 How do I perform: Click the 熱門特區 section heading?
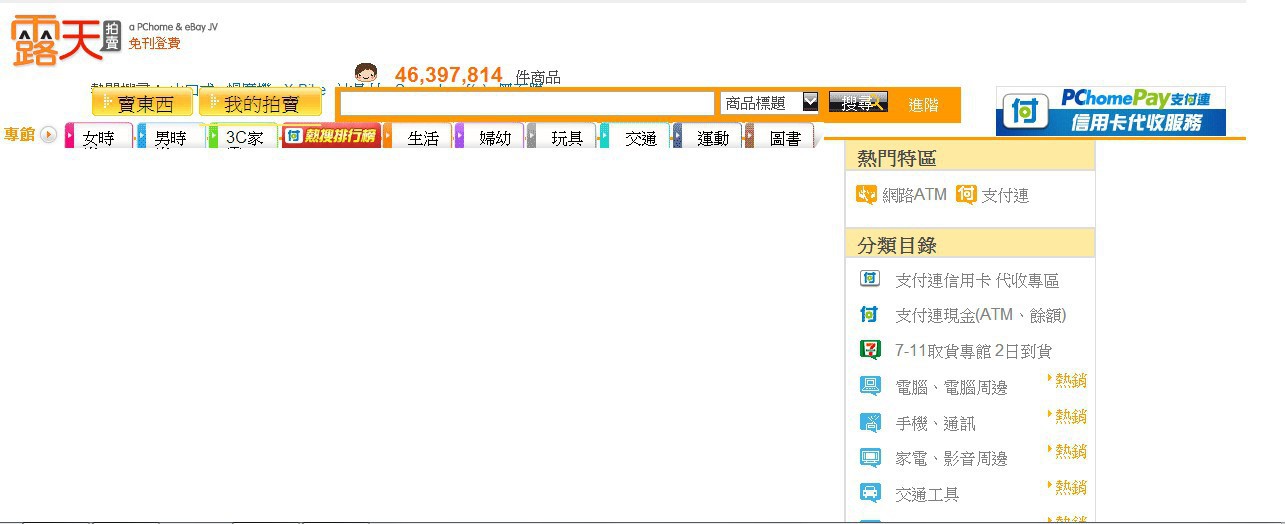click(897, 158)
